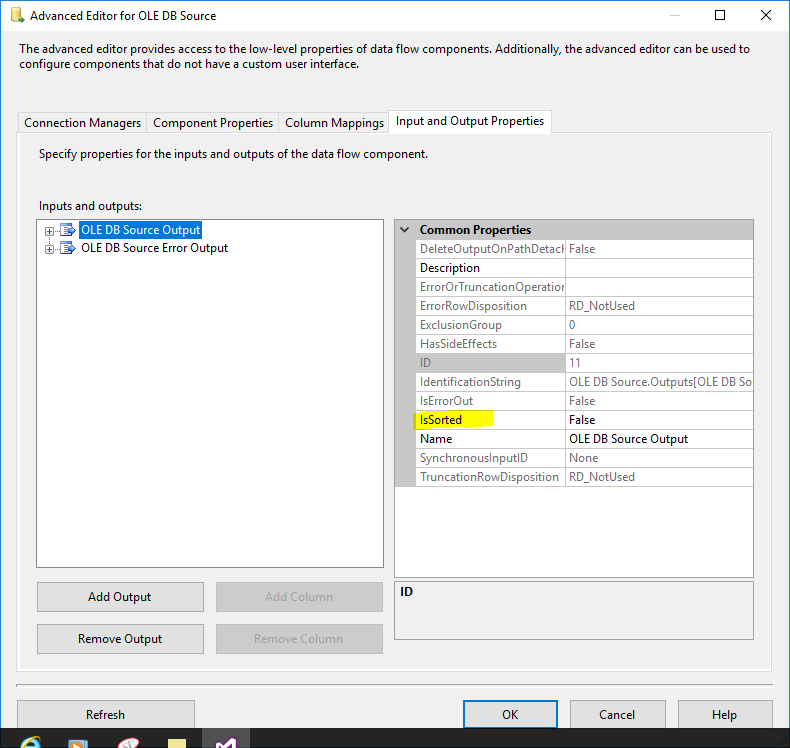Viewport: 790px width, 748px height.
Task: Click the DeleteOutputOnPathDetached property row
Action: [x=584, y=249]
